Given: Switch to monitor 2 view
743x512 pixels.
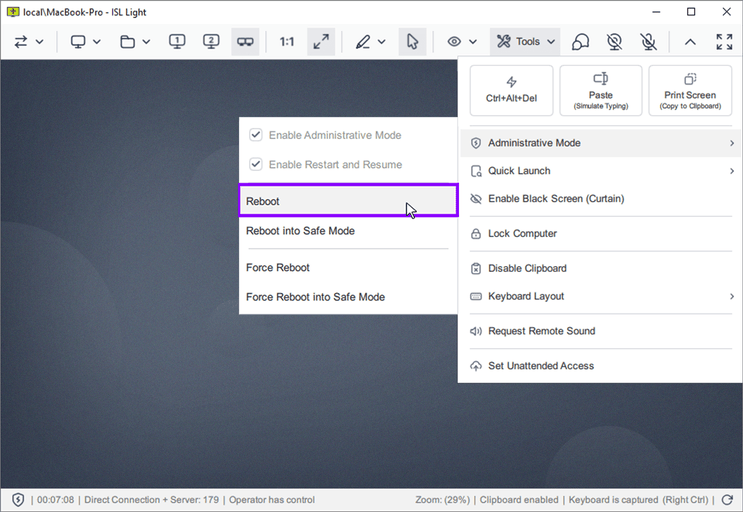Looking at the screenshot, I should (211, 42).
